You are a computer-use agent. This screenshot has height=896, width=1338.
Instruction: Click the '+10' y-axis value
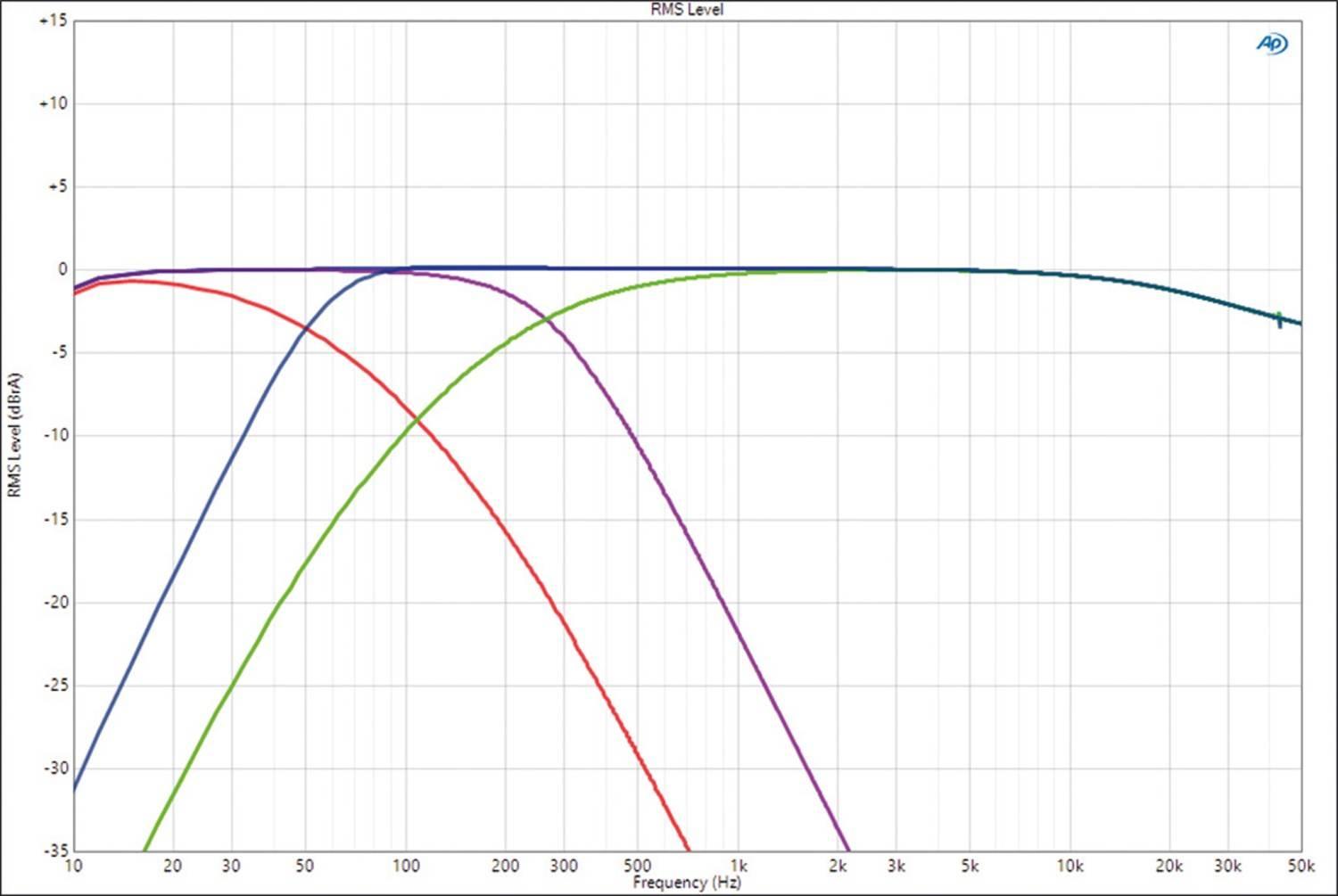54,103
